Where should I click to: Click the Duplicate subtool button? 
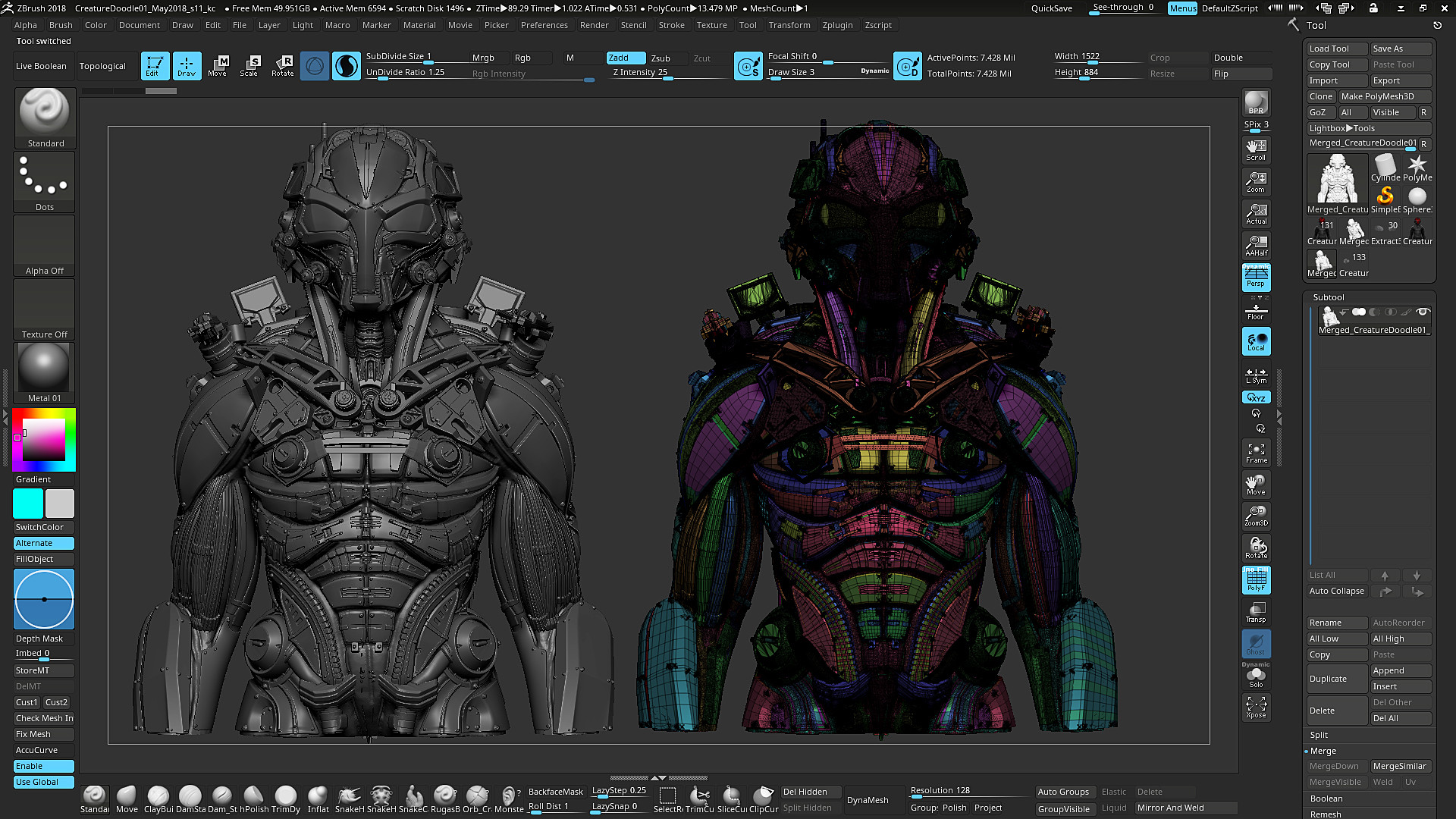pyautogui.click(x=1337, y=679)
